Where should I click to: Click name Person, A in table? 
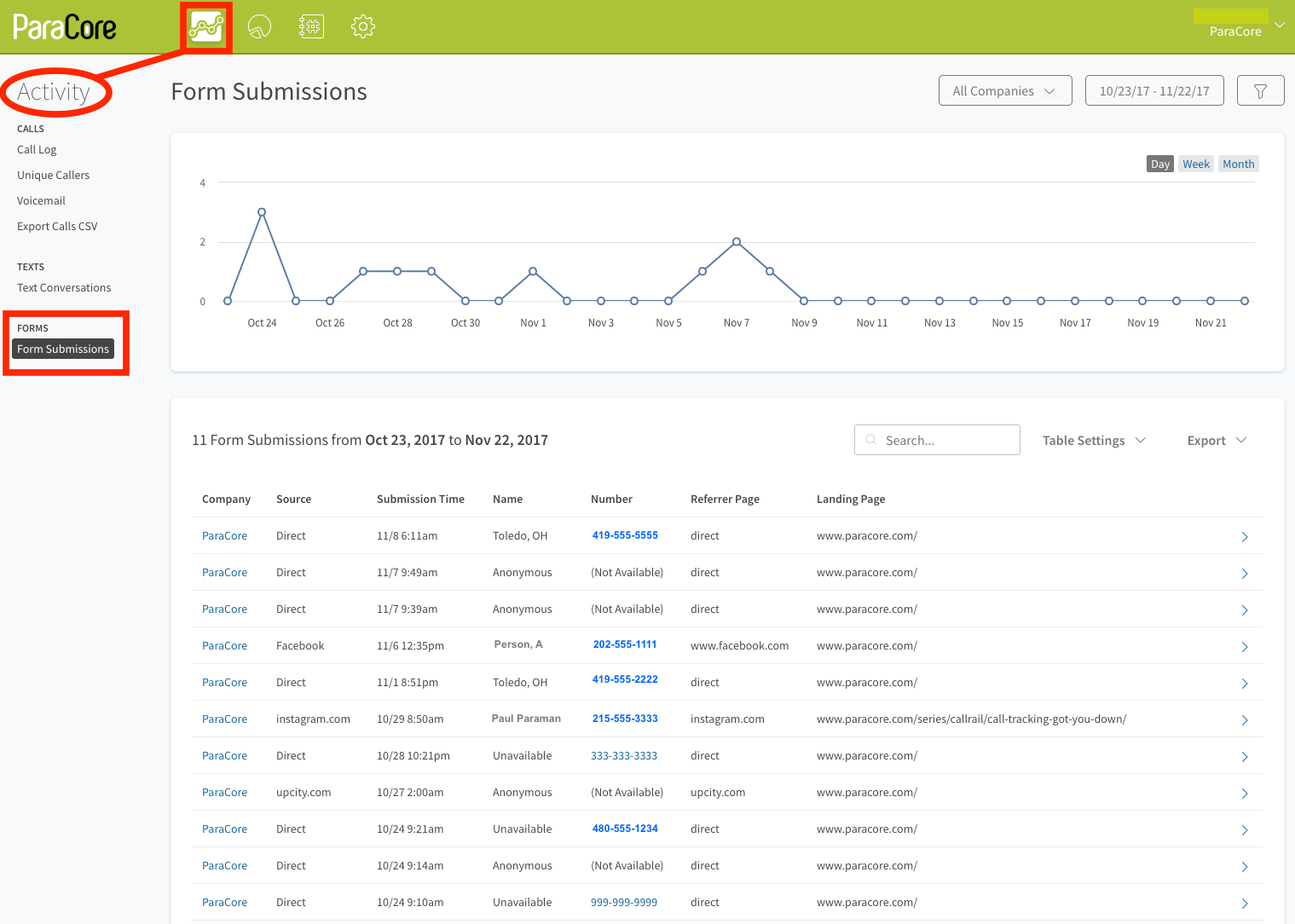point(518,644)
